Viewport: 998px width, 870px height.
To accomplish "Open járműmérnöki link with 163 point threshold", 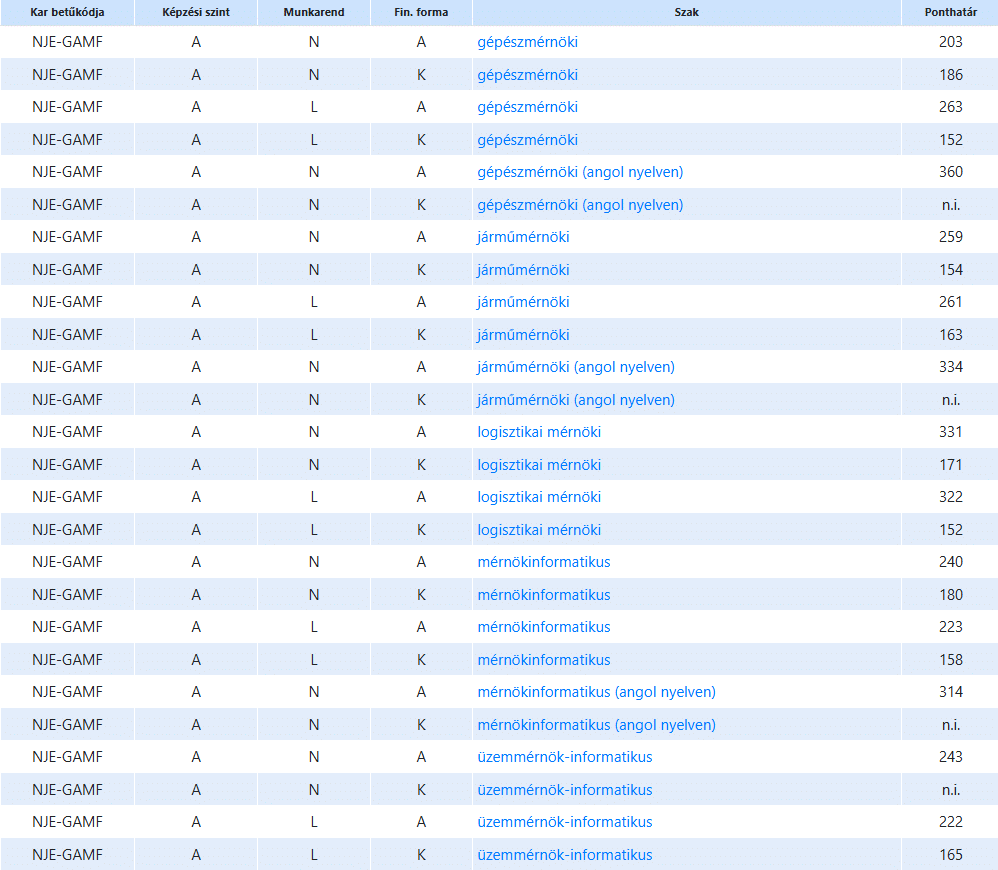I will pyautogui.click(x=523, y=335).
